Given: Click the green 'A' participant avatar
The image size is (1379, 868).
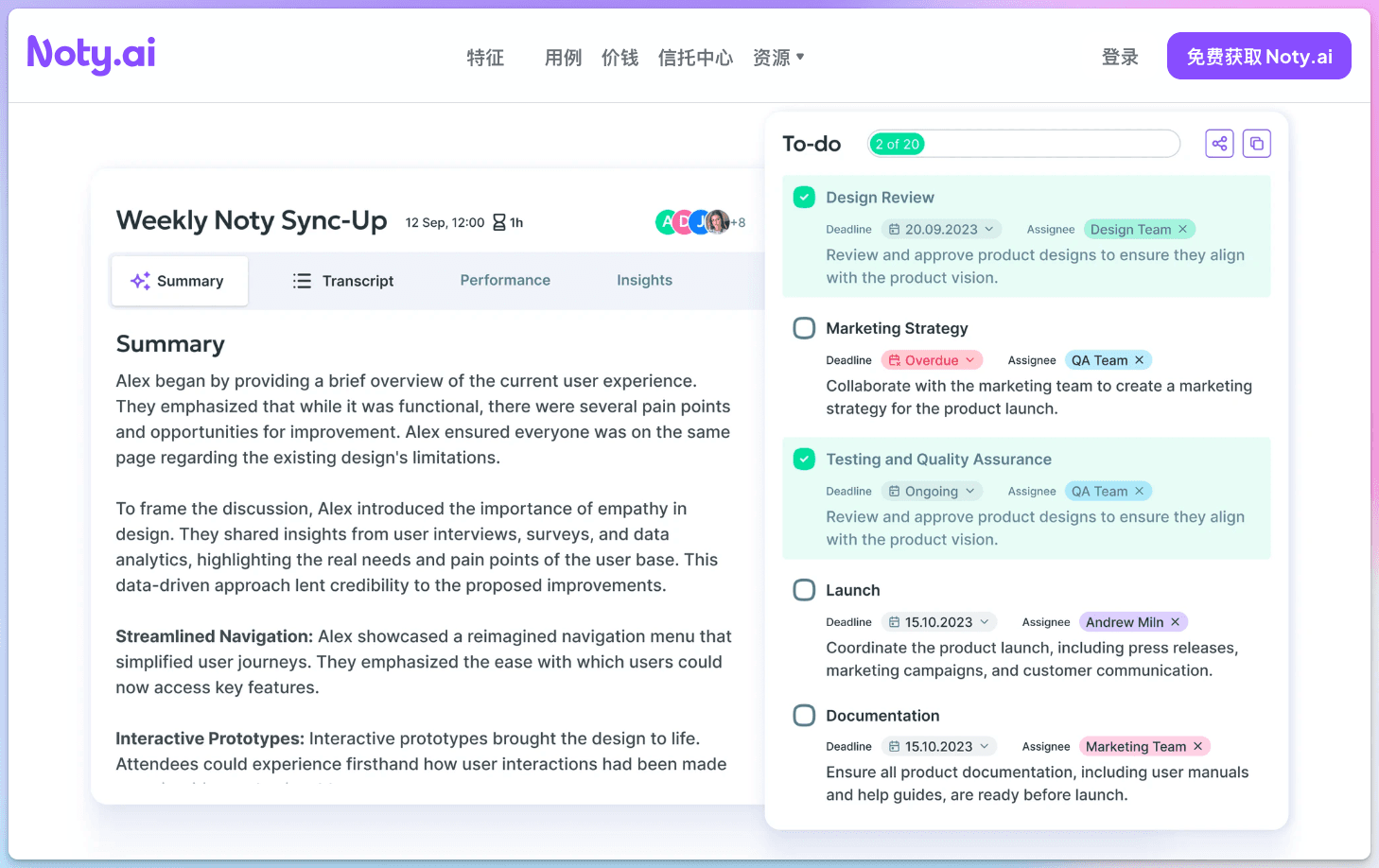Looking at the screenshot, I should (x=667, y=222).
